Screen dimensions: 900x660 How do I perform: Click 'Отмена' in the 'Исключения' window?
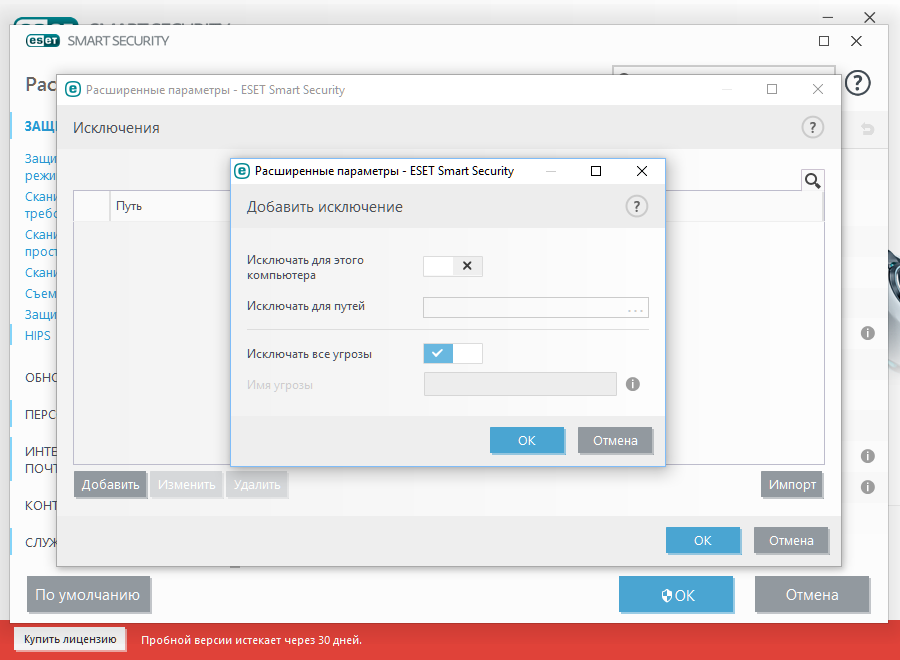pos(791,541)
